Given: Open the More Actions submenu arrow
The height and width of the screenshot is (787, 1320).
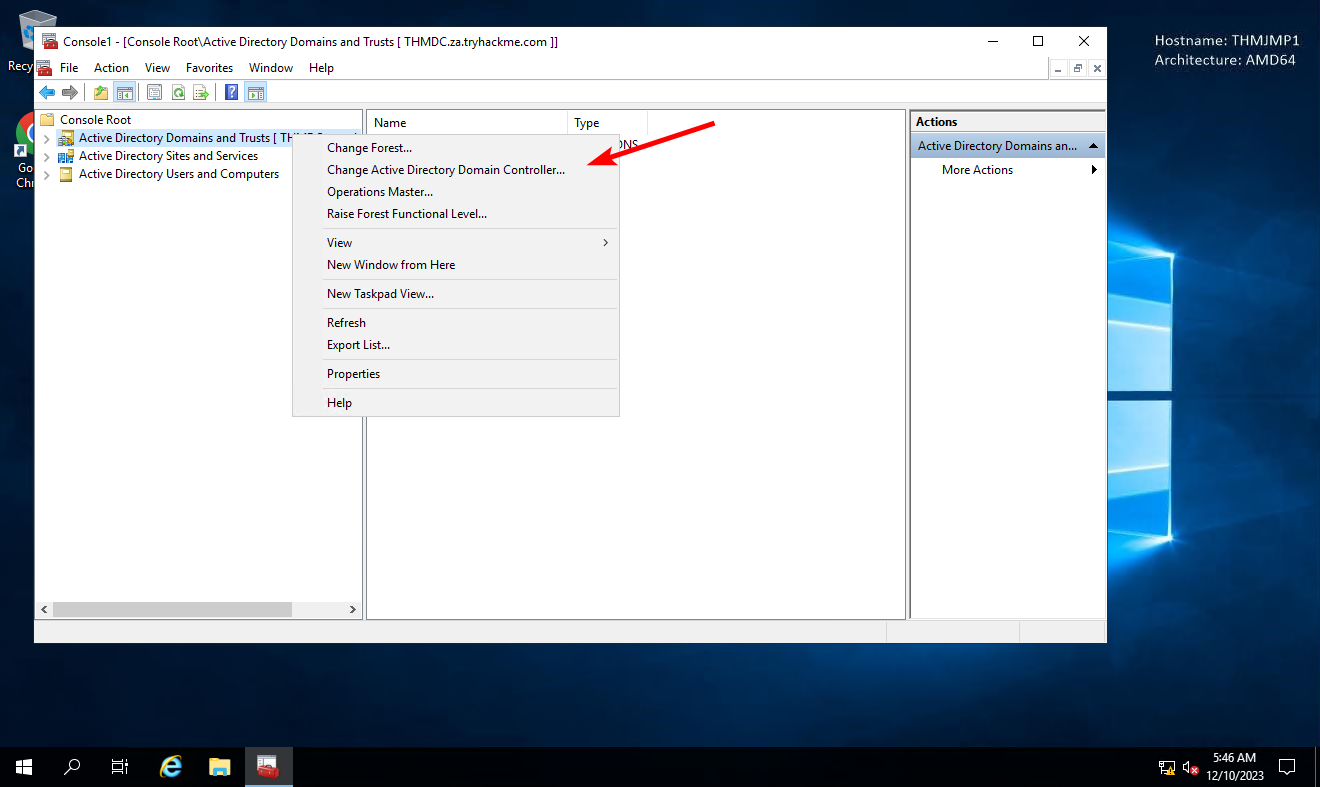Looking at the screenshot, I should click(1094, 170).
